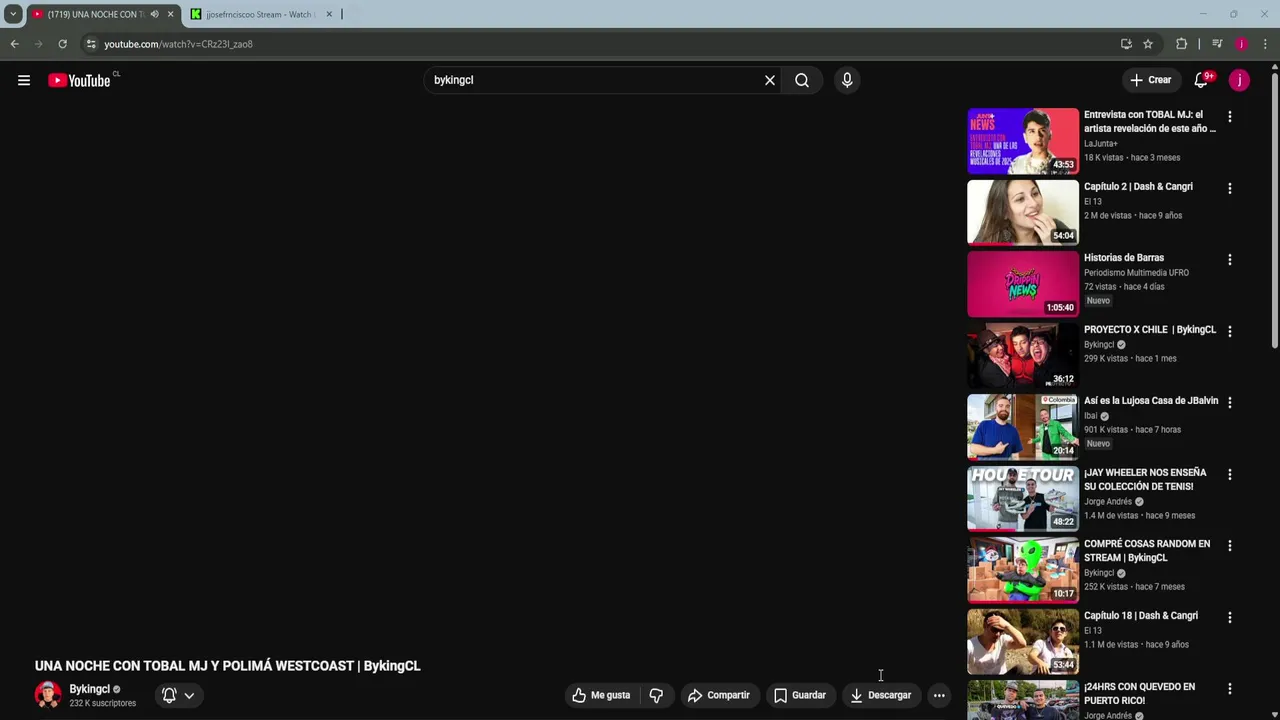Open the Crear menu
The height and width of the screenshot is (720, 1280).
pyautogui.click(x=1150, y=80)
